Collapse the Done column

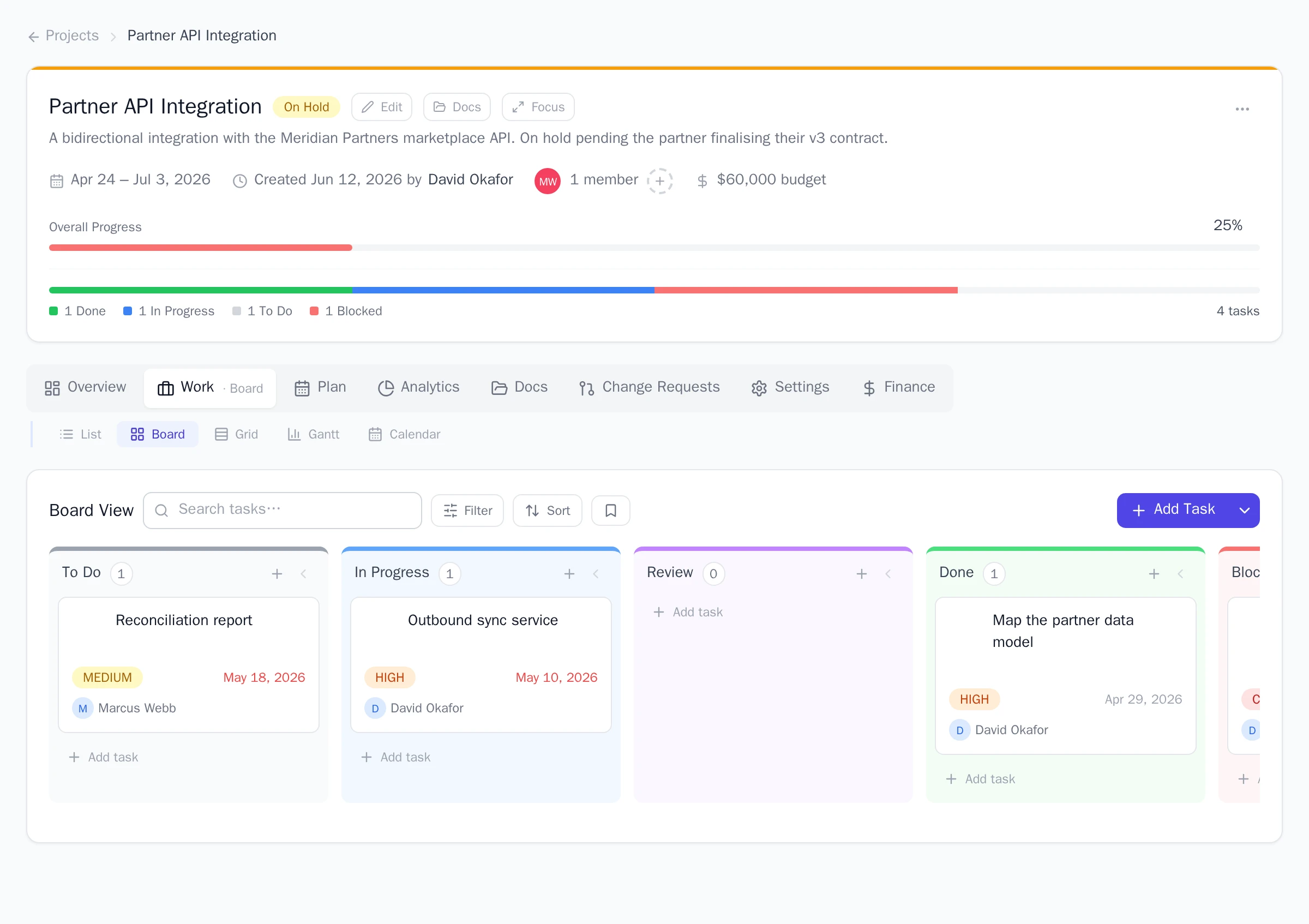[x=1181, y=573]
